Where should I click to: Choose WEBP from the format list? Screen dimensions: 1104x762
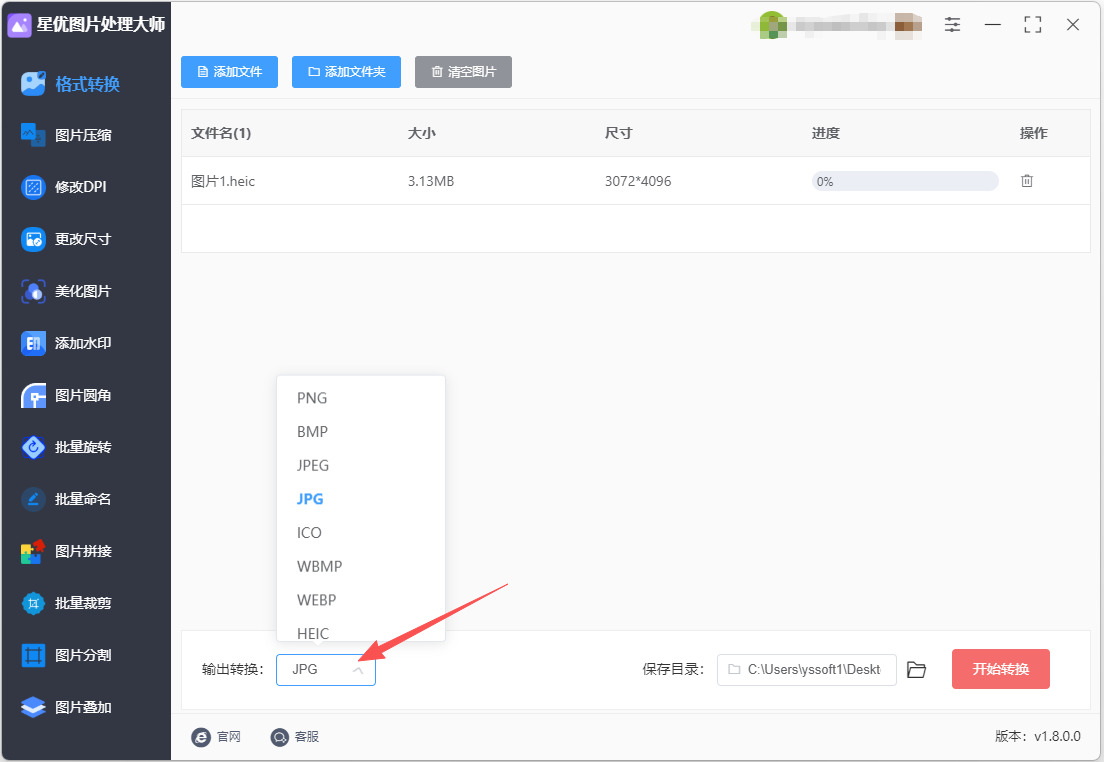(360, 600)
